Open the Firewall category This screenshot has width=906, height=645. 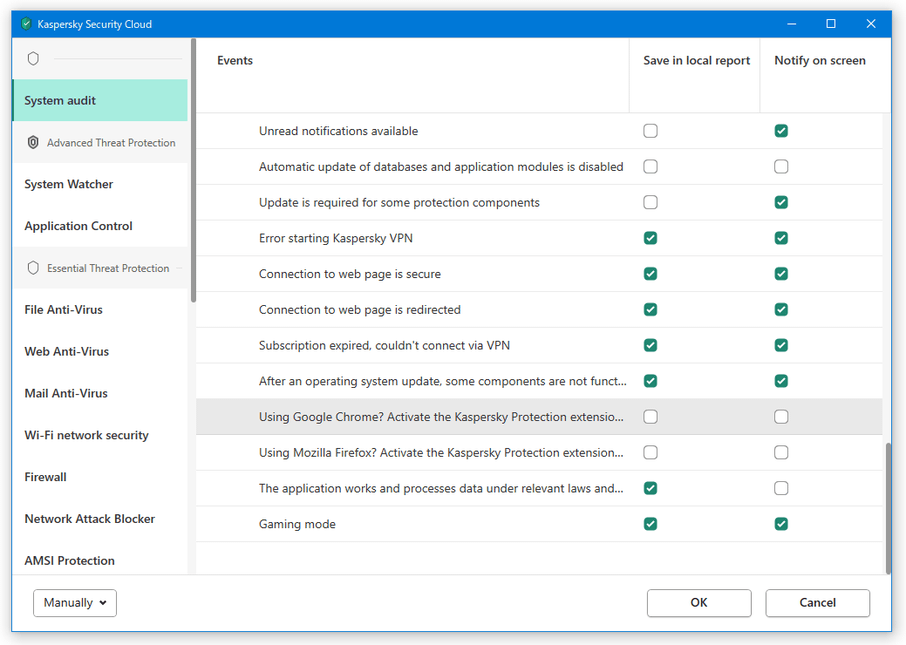click(x=46, y=477)
